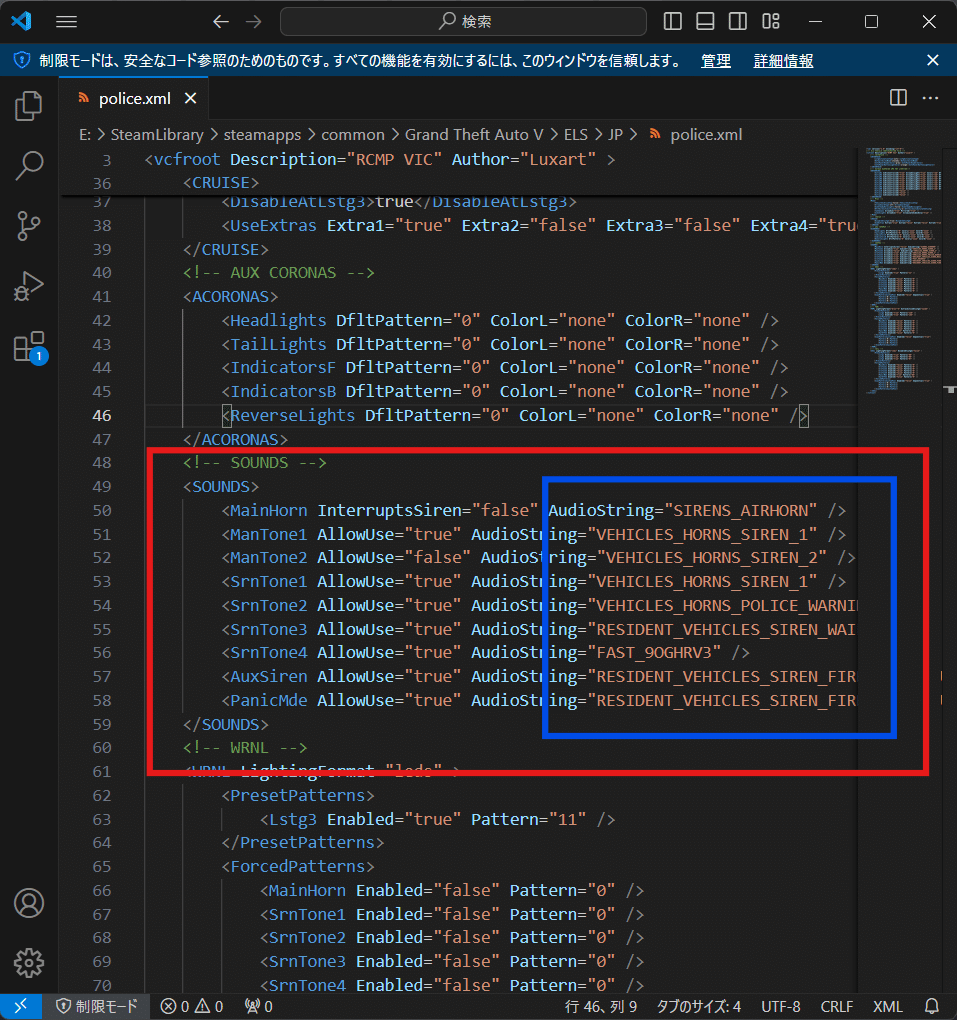The width and height of the screenshot is (957, 1020).
Task: Click the minimap code overview
Action: point(904,270)
